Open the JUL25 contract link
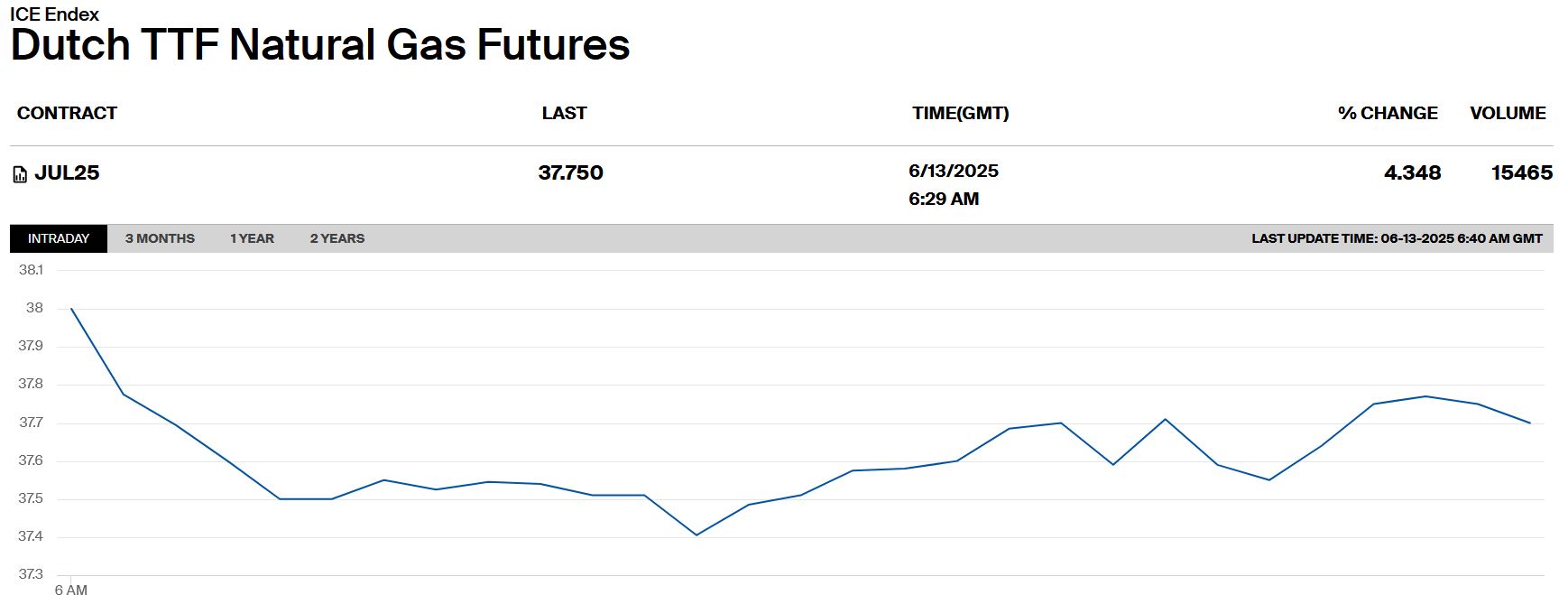This screenshot has height=595, width=1568. pos(67,172)
